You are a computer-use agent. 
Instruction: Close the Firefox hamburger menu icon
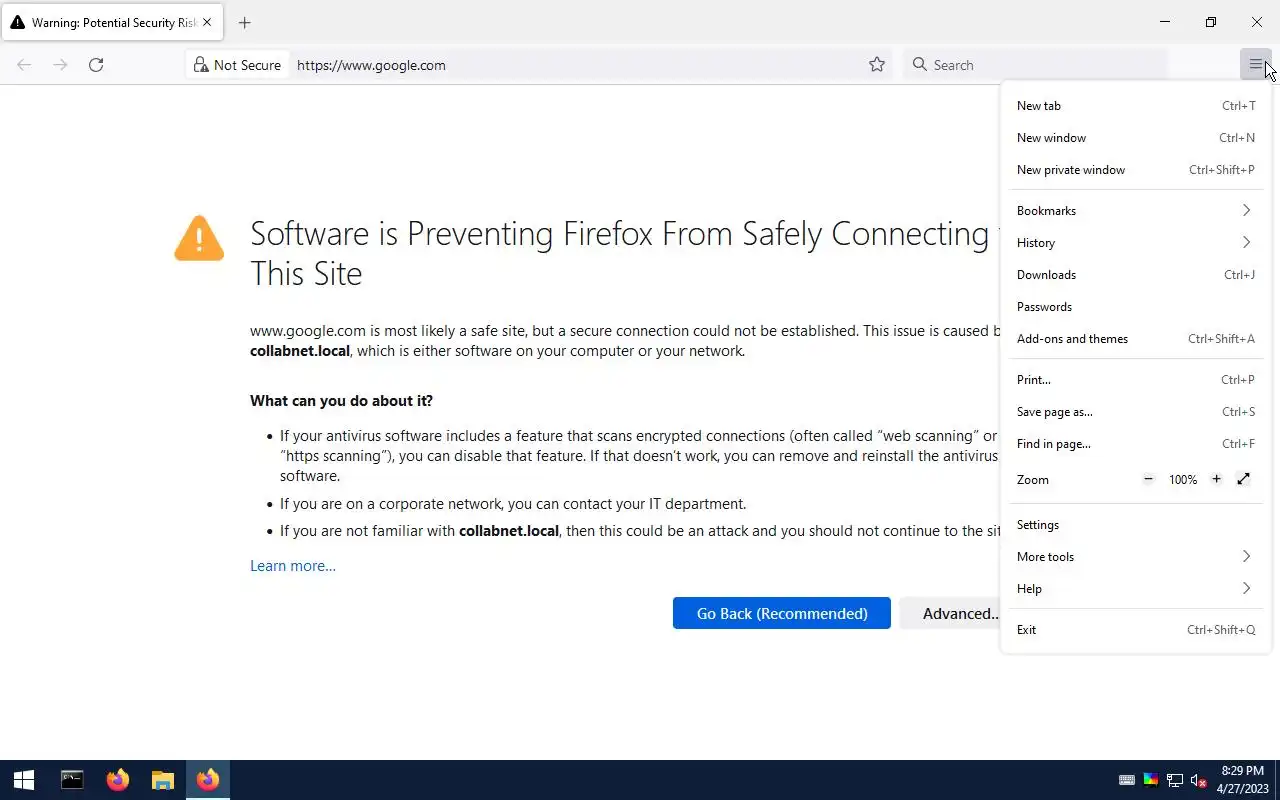(x=1255, y=65)
